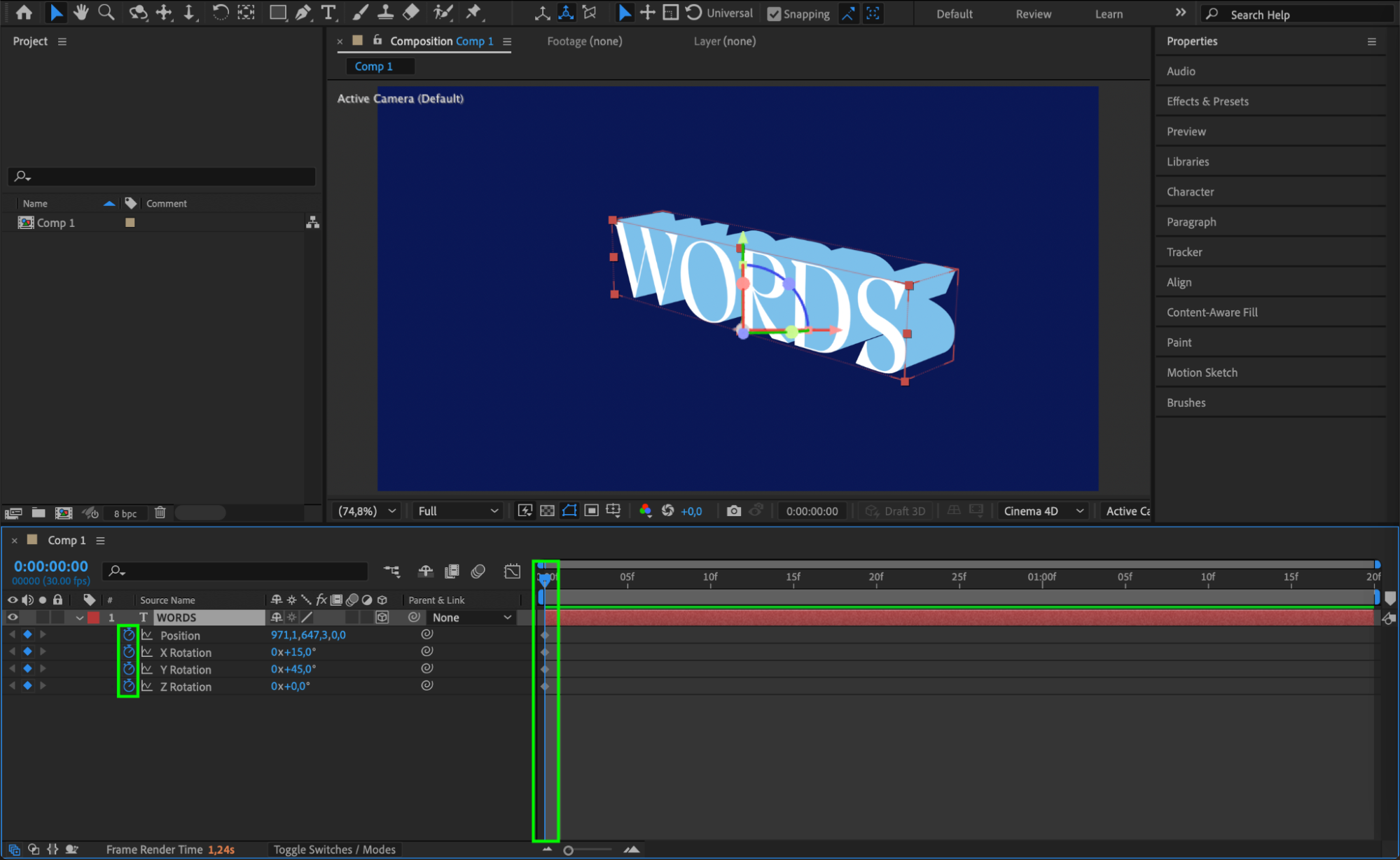1400x860 pixels.
Task: Switch to the Review workspace
Action: (x=1033, y=13)
